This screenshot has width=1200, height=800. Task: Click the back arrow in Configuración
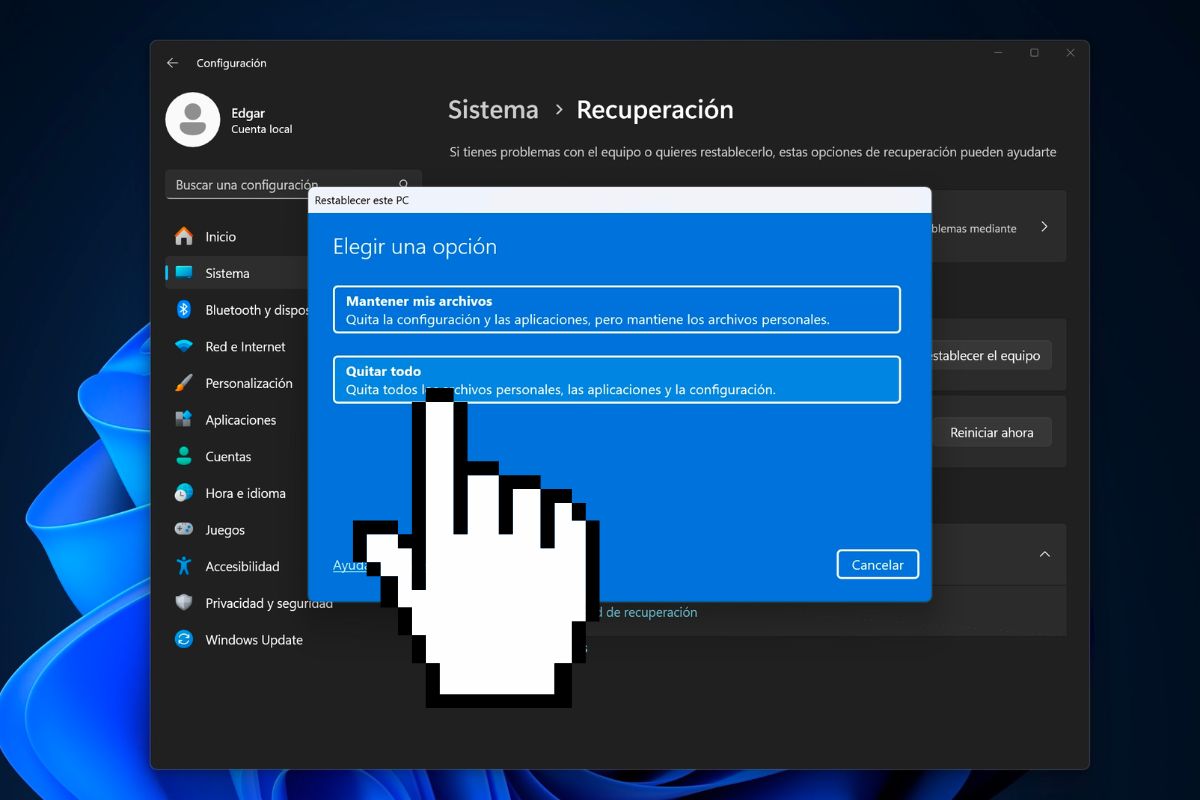point(171,62)
